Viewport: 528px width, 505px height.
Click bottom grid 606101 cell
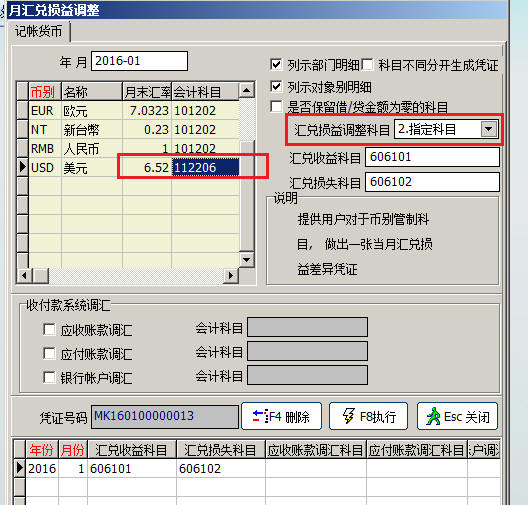click(132, 469)
